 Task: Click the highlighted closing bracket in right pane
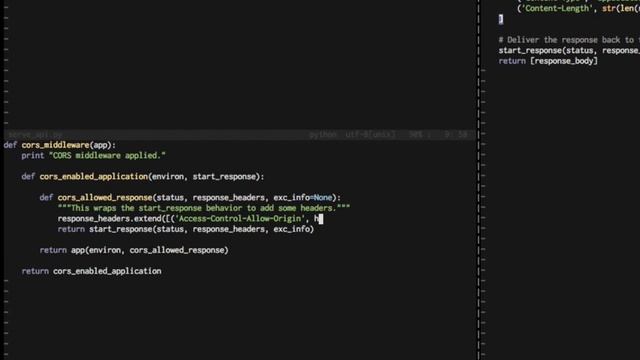pos(501,19)
